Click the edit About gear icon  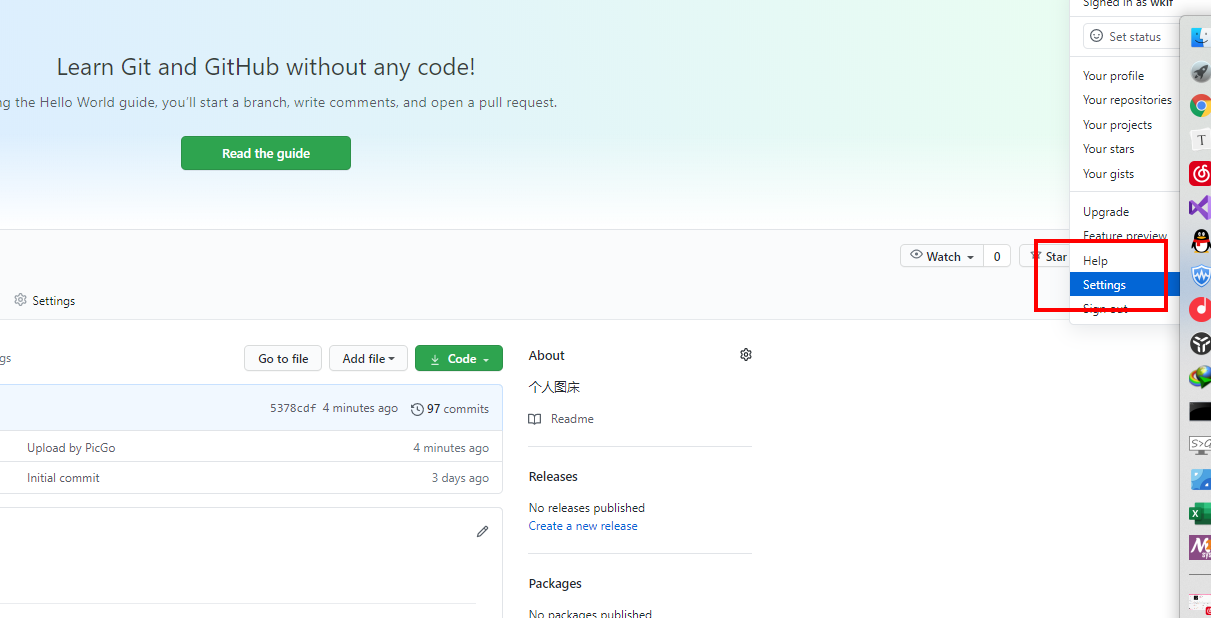coord(746,355)
